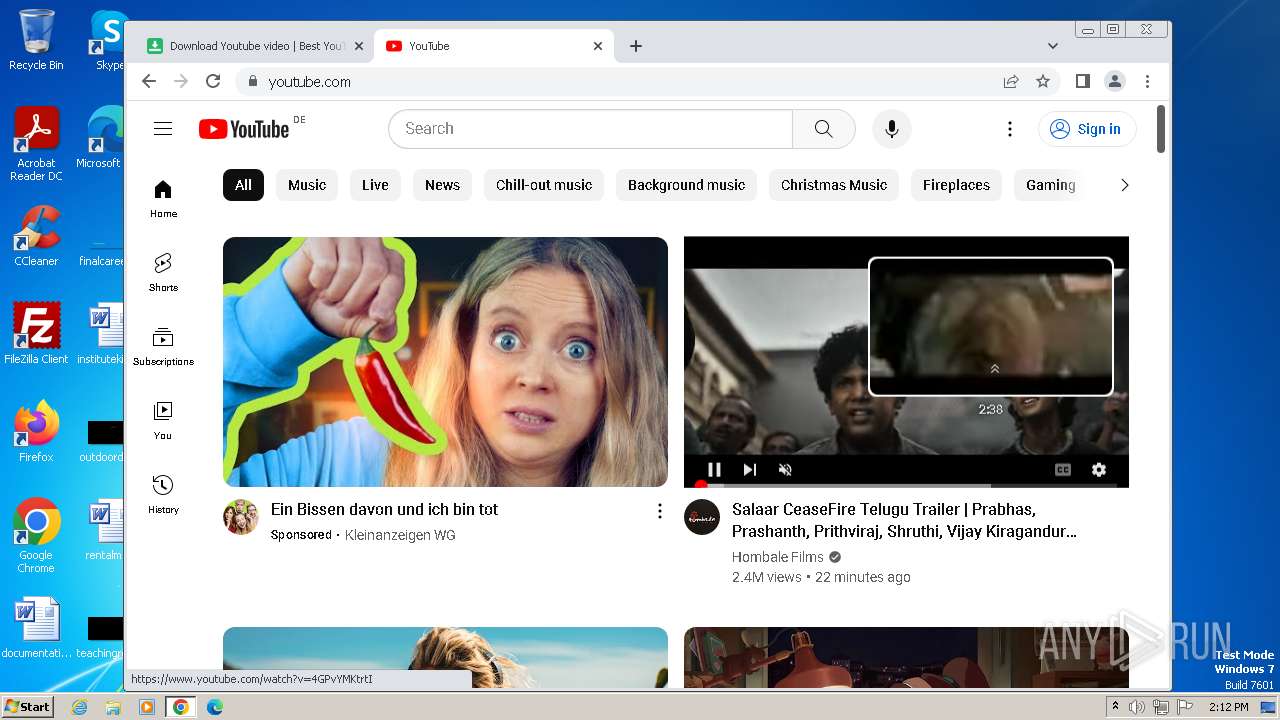Select the Music filter chip

click(x=307, y=185)
